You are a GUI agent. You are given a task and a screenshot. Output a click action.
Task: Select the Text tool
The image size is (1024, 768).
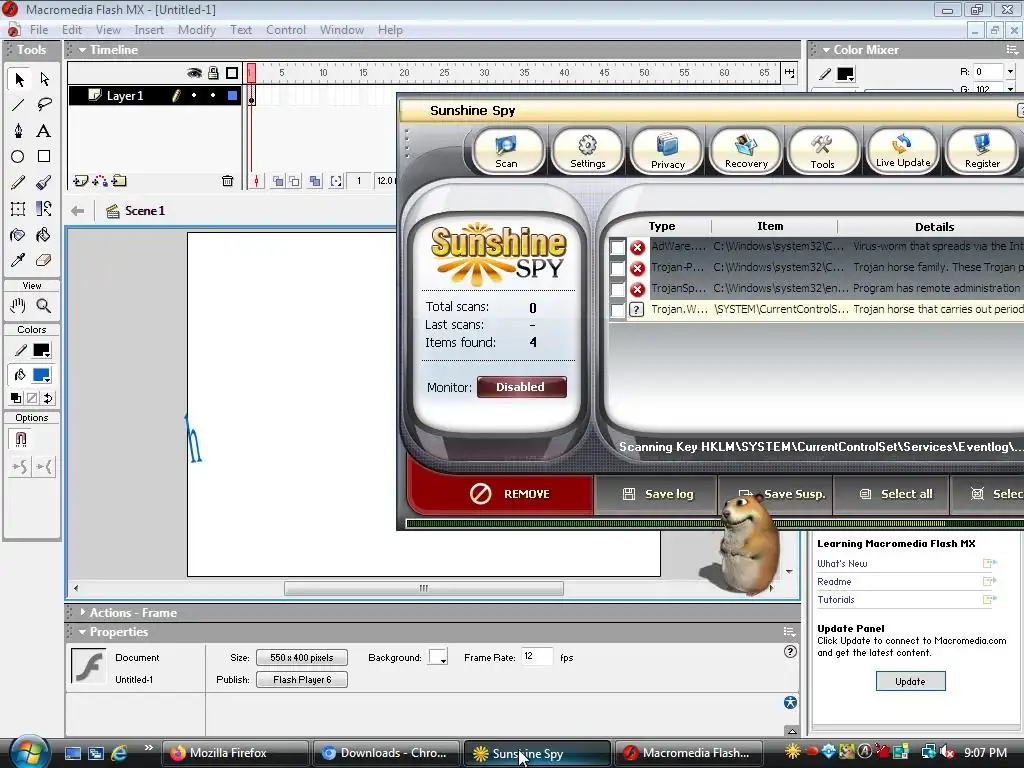[44, 131]
